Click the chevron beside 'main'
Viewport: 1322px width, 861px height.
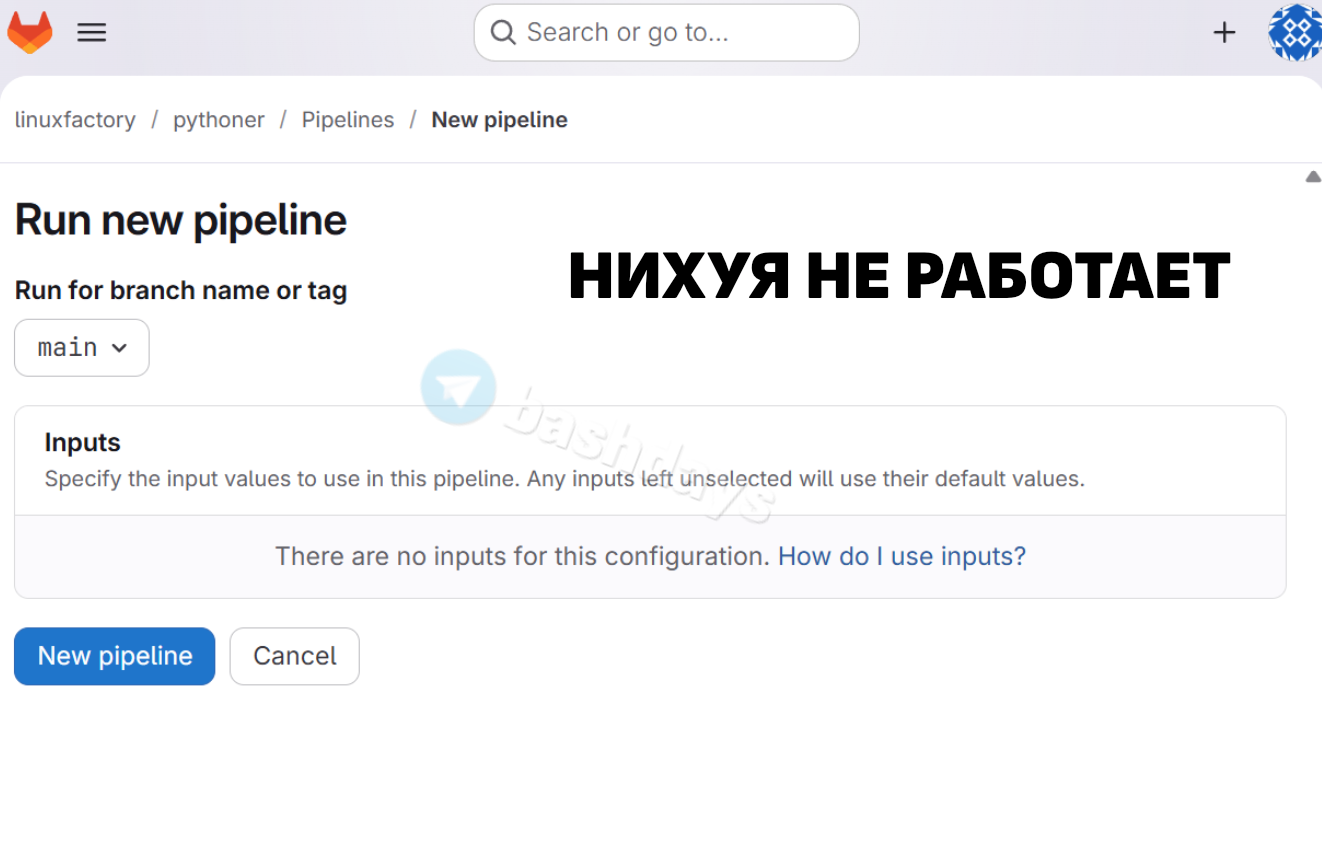click(119, 348)
